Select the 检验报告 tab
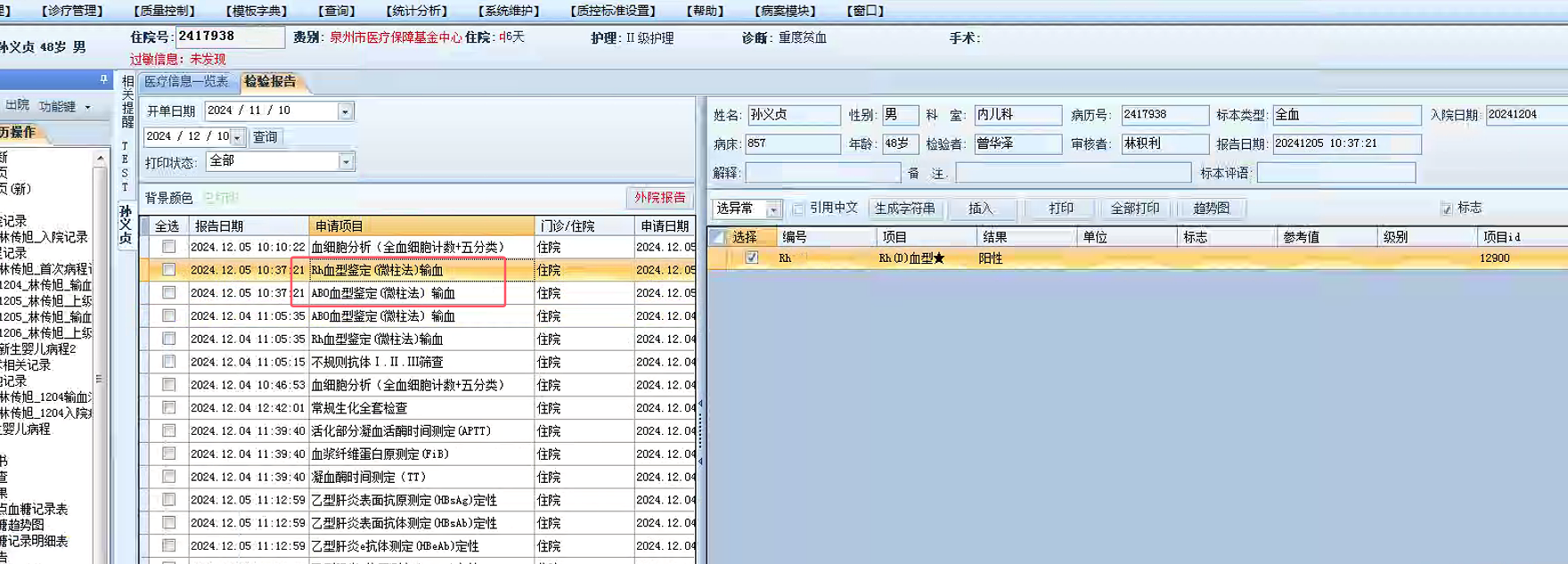This screenshot has height=564, width=1568. [270, 81]
